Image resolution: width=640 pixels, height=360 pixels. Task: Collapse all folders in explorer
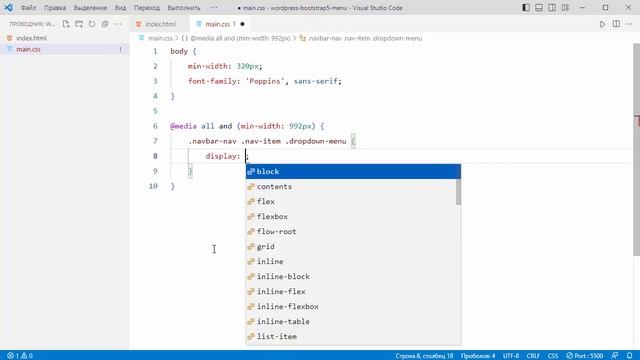coord(105,24)
